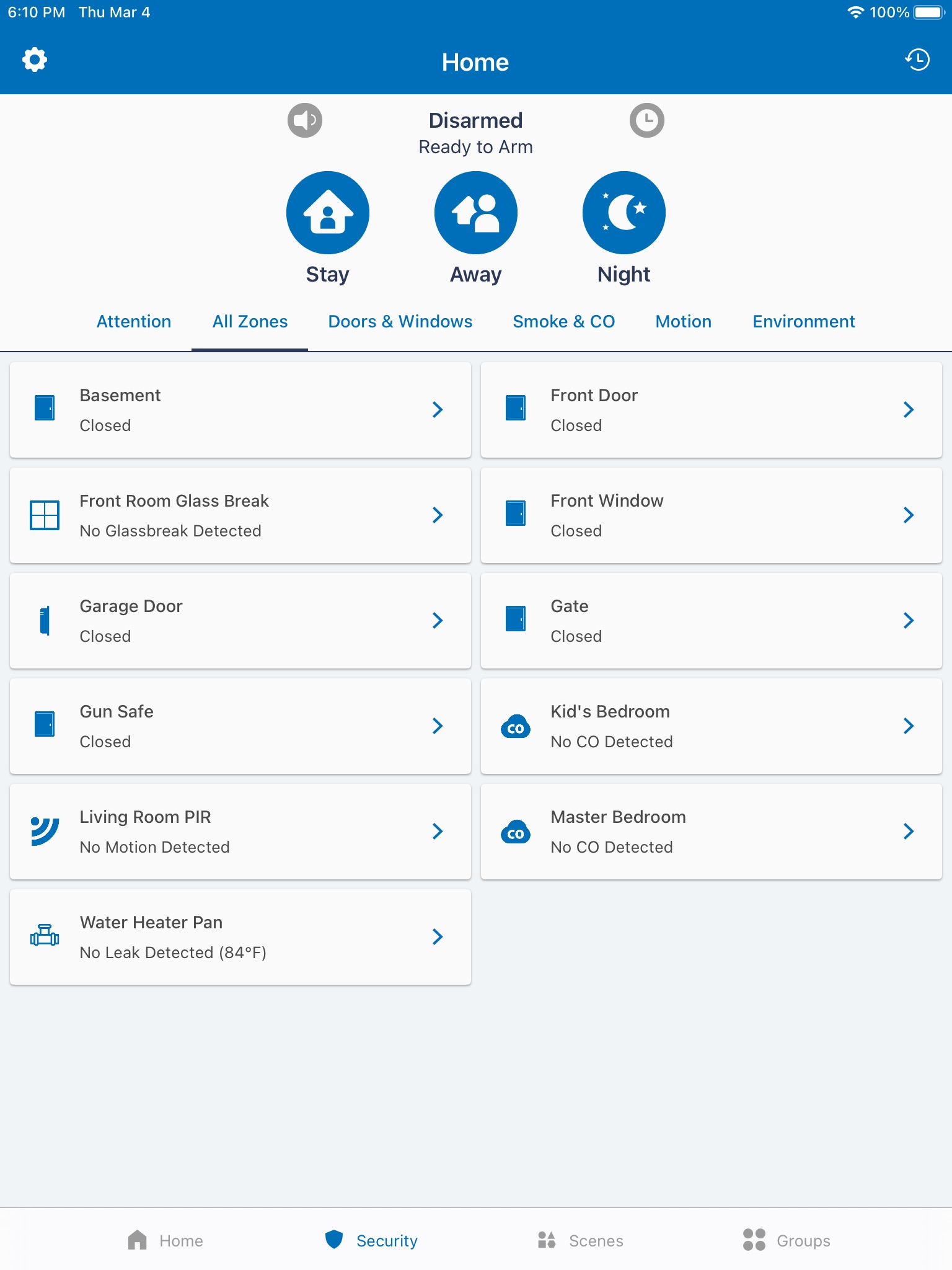Open the Environment tab
952x1270 pixels.
804,322
